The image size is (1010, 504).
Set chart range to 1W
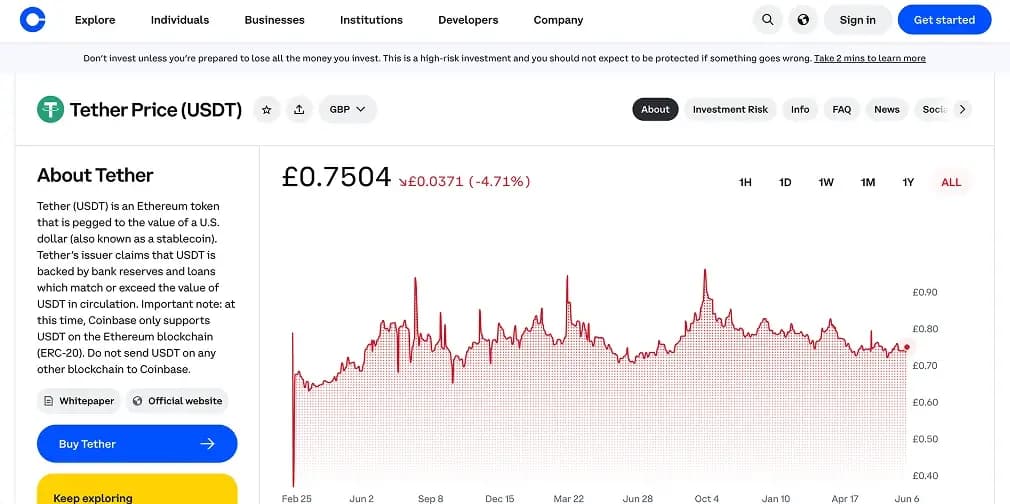826,182
